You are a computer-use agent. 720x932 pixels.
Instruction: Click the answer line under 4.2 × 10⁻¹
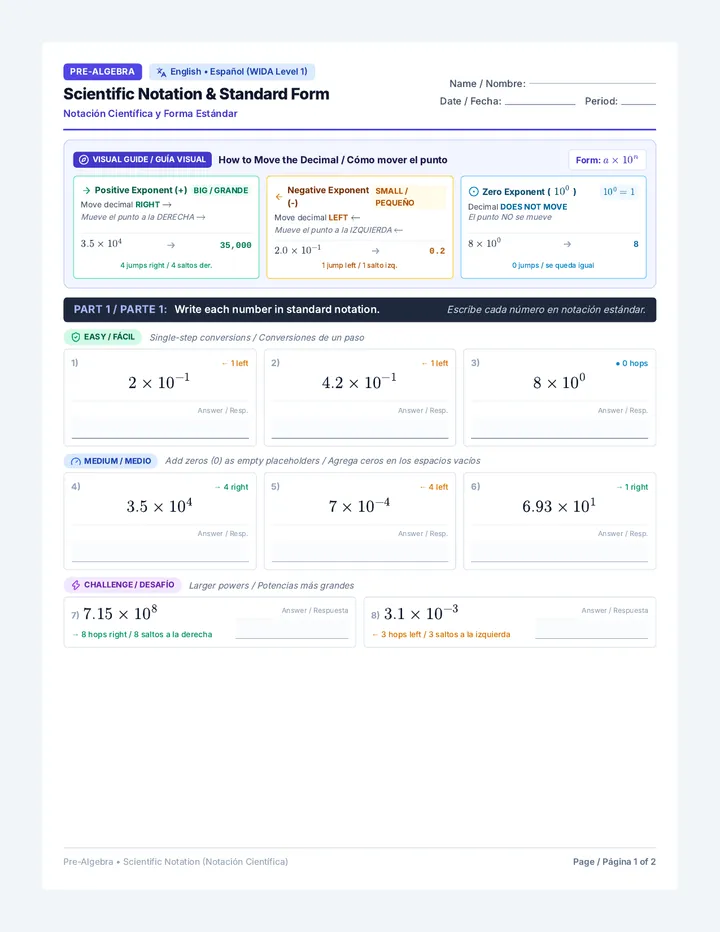[x=360, y=428]
